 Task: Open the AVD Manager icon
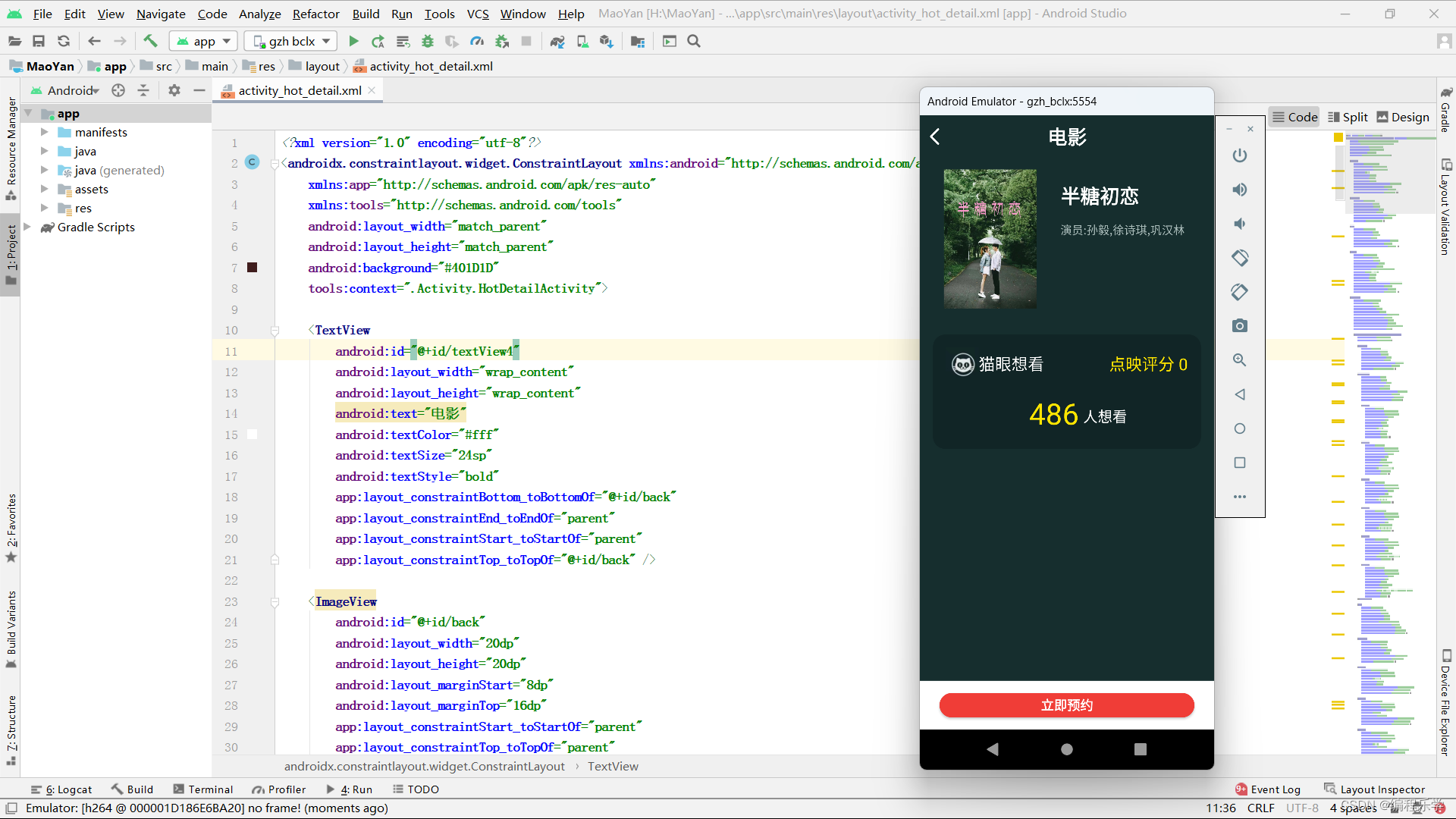[582, 42]
